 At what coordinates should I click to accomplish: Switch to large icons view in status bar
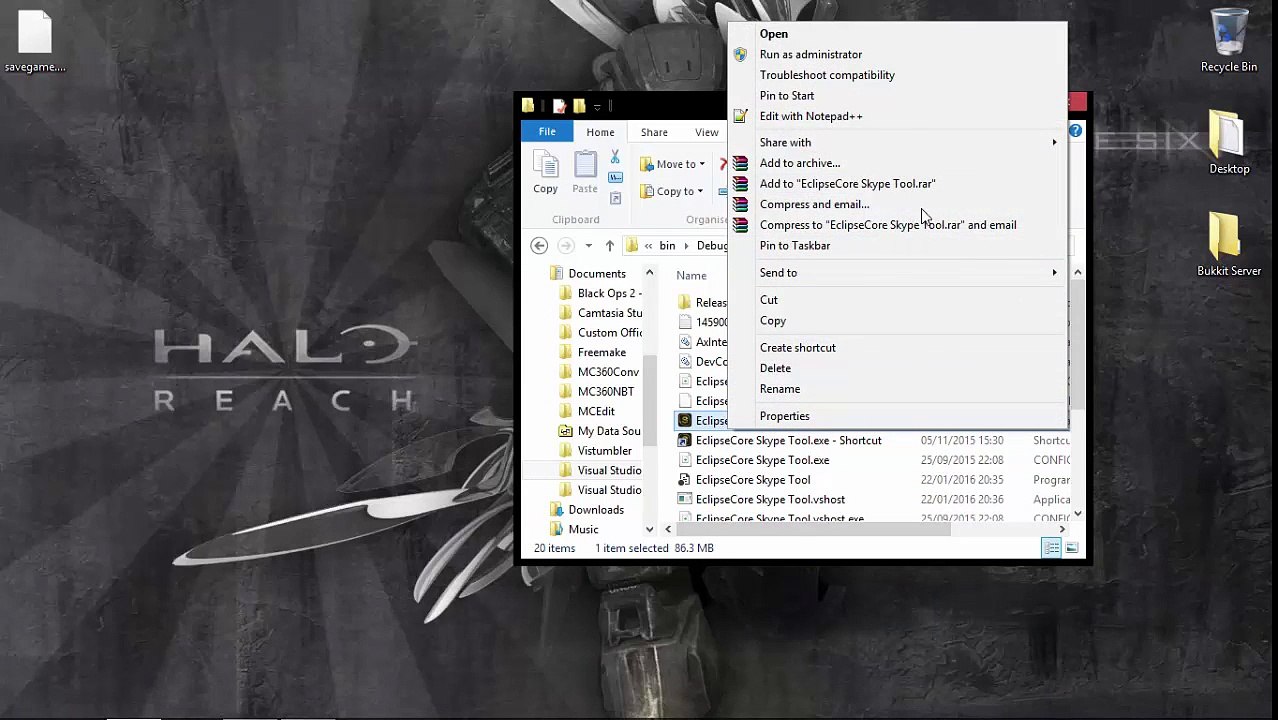coord(1072,548)
